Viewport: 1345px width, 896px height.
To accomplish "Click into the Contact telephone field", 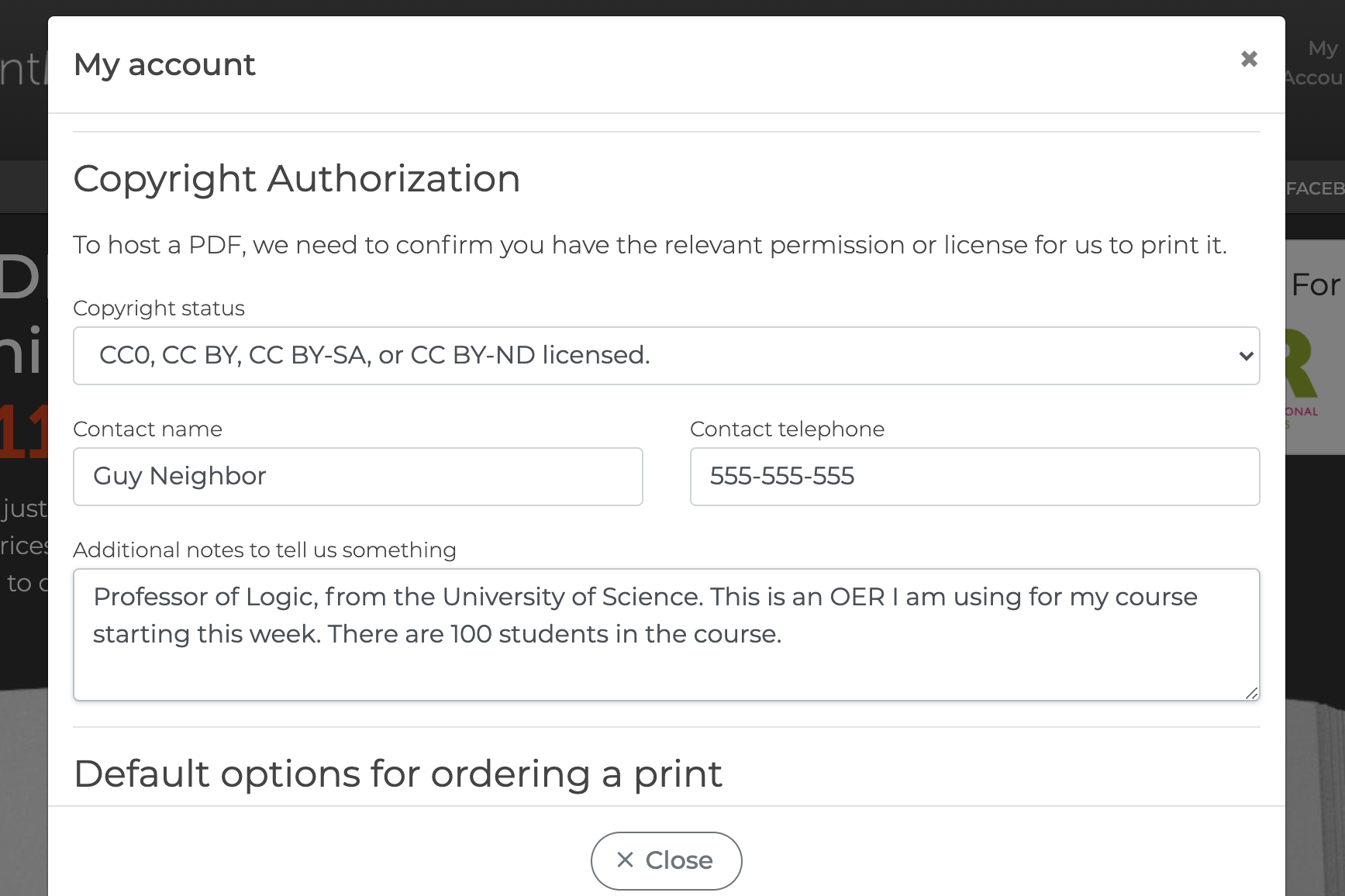I will (974, 477).
